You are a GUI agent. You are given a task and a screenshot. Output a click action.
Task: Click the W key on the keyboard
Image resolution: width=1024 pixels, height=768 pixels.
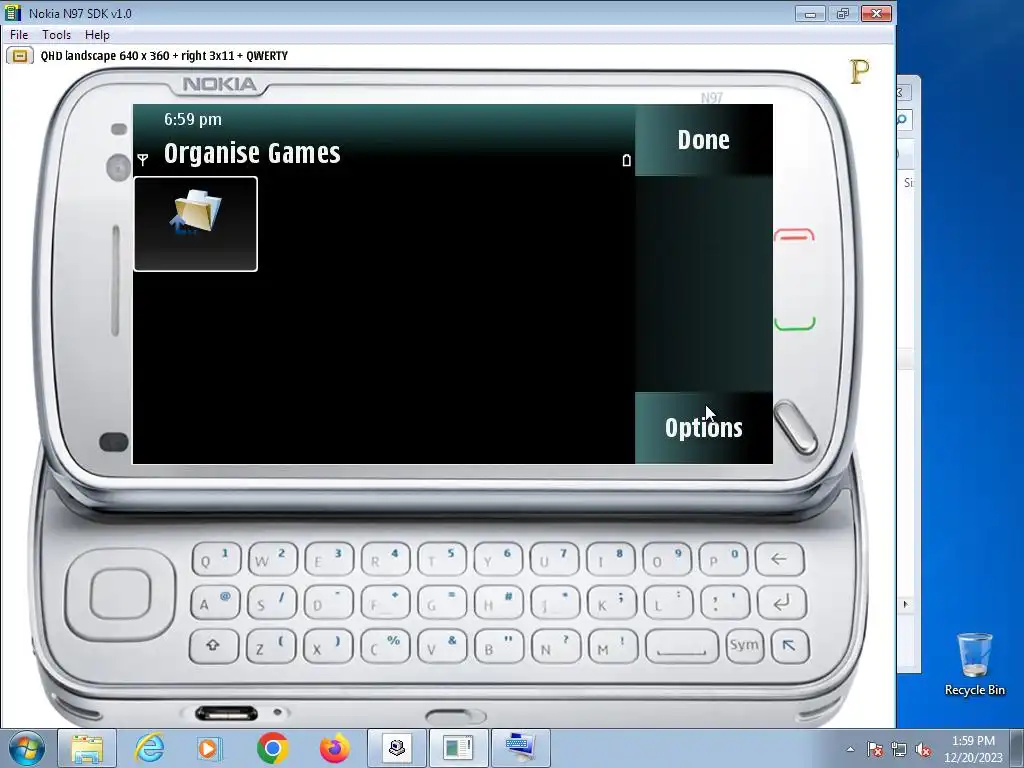[x=272, y=559]
